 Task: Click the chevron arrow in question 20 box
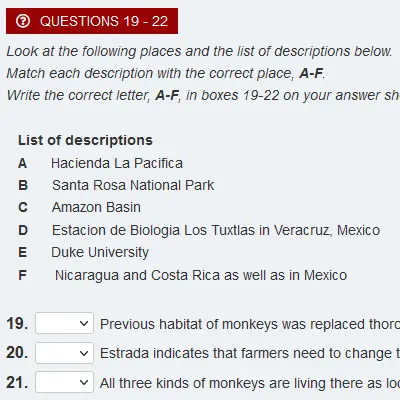84,353
